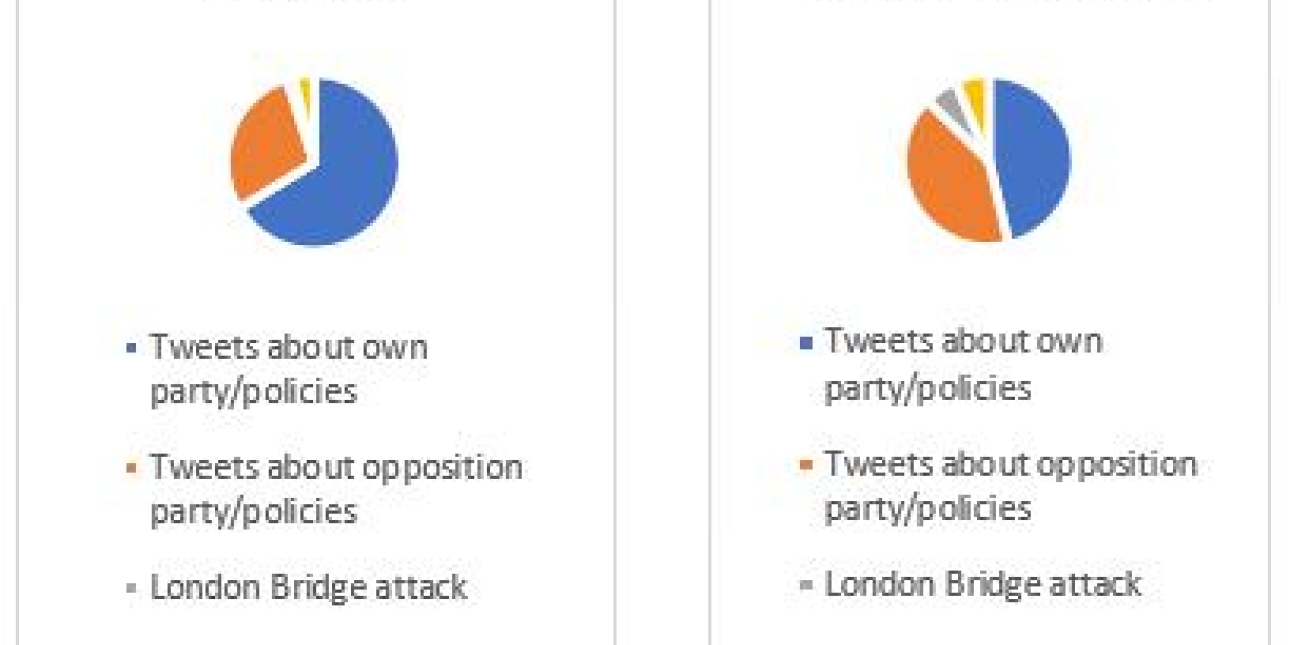Viewport: 1290px width, 645px height.
Task: Select the orange slice in the right pie chart
Action: [950, 180]
